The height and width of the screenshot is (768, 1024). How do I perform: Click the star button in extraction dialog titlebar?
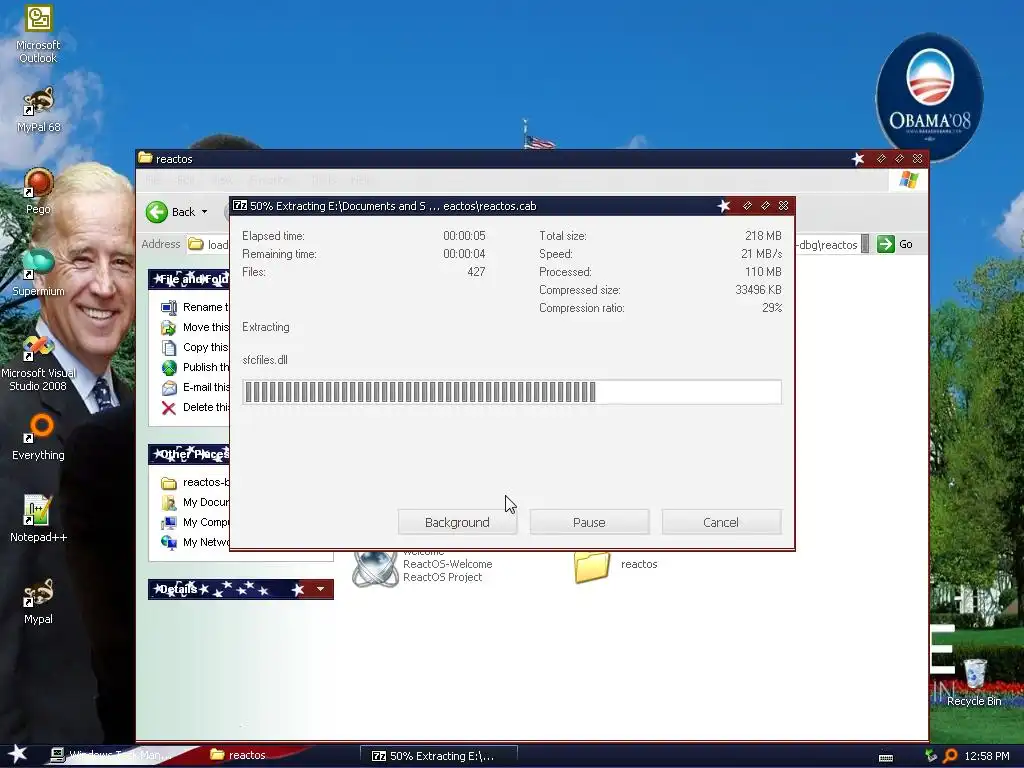[x=724, y=206]
